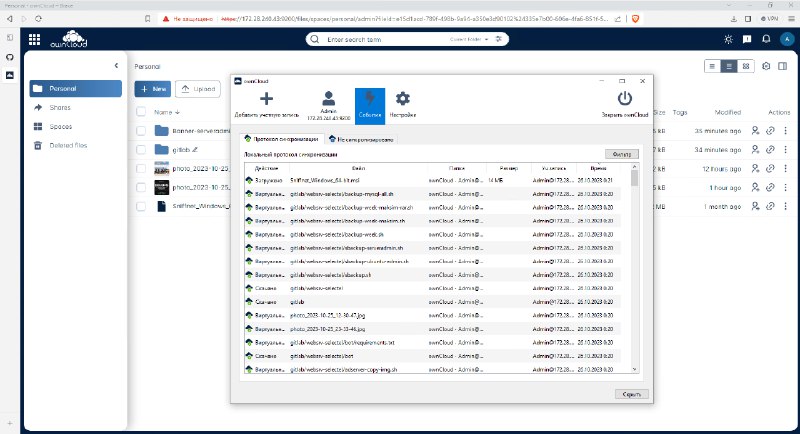Open the search filter options icon

498,39
